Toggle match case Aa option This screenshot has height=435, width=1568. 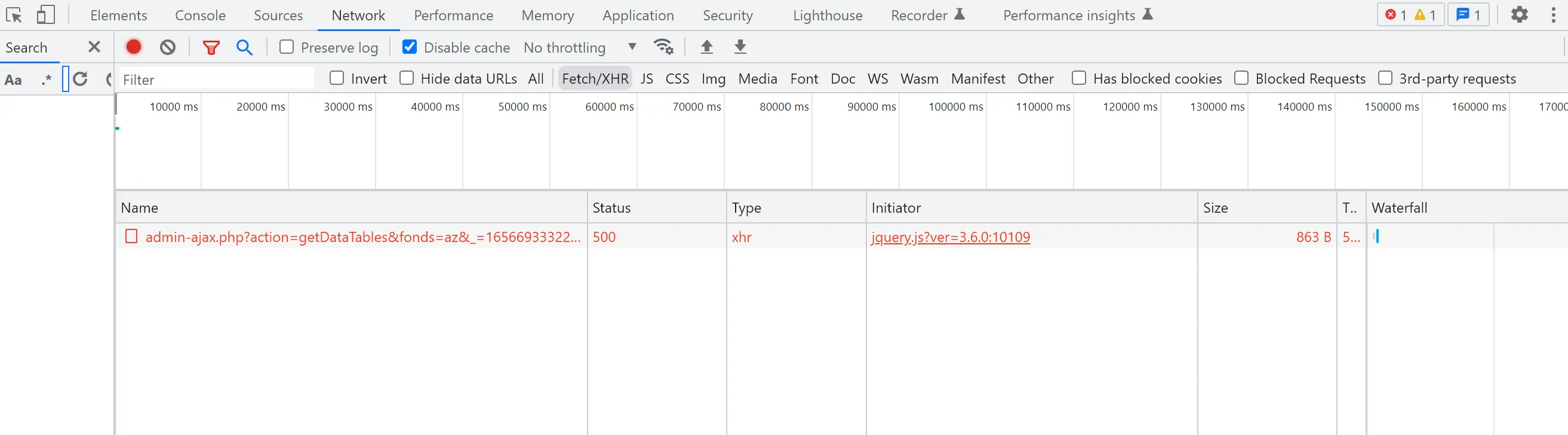(x=13, y=80)
